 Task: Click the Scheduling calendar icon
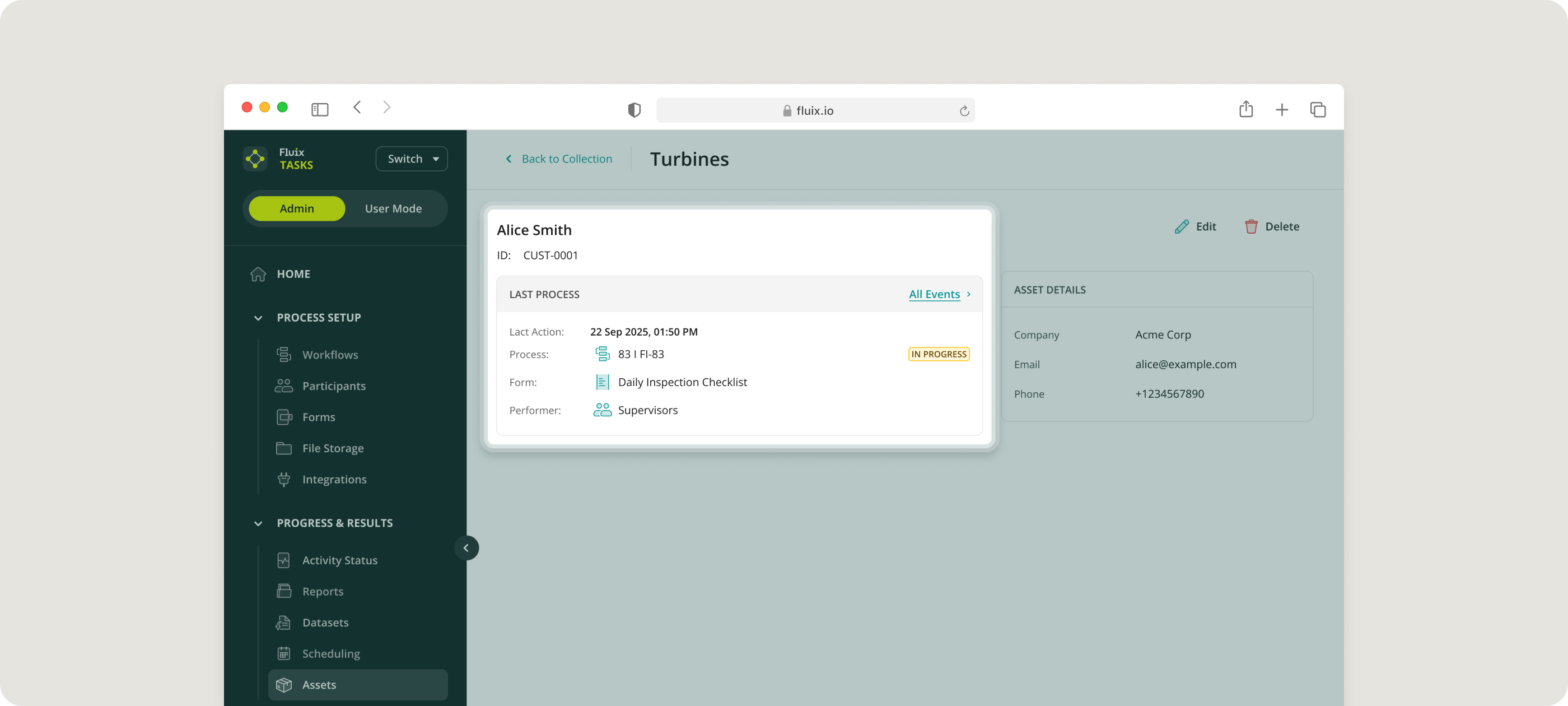point(284,654)
